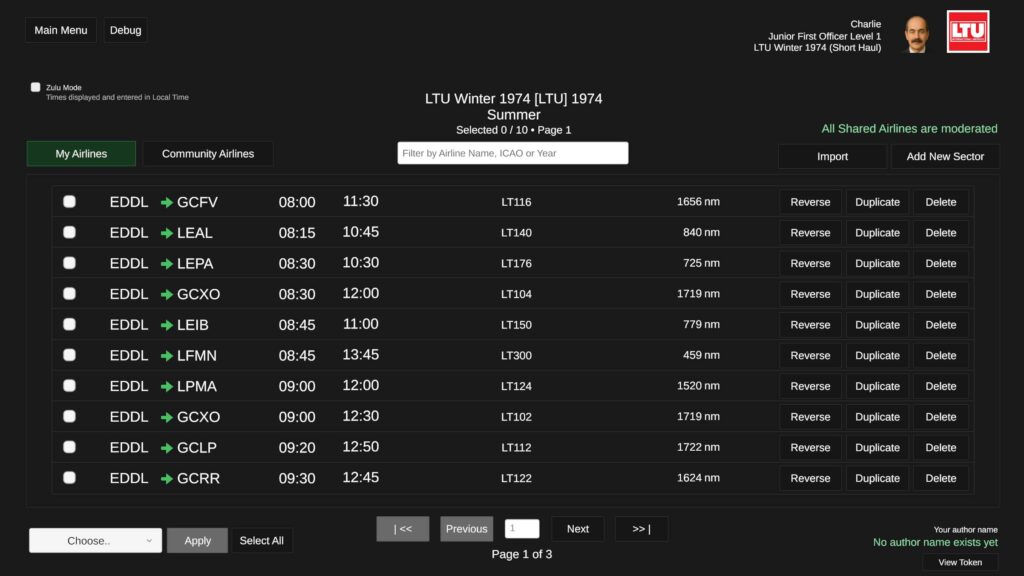
Task: Go to the Next page
Action: tap(577, 529)
